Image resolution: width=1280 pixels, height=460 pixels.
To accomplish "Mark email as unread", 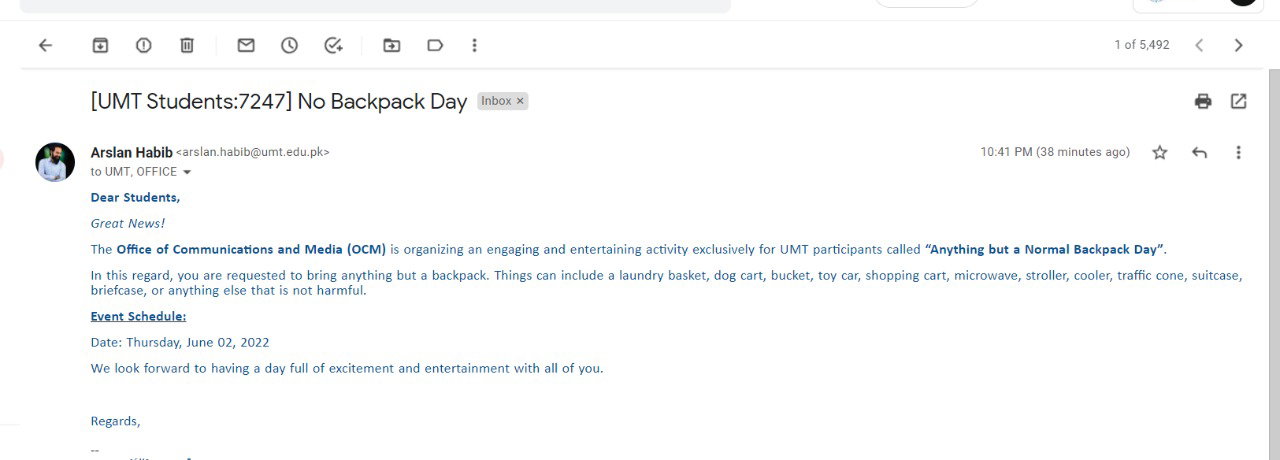I will [x=246, y=45].
